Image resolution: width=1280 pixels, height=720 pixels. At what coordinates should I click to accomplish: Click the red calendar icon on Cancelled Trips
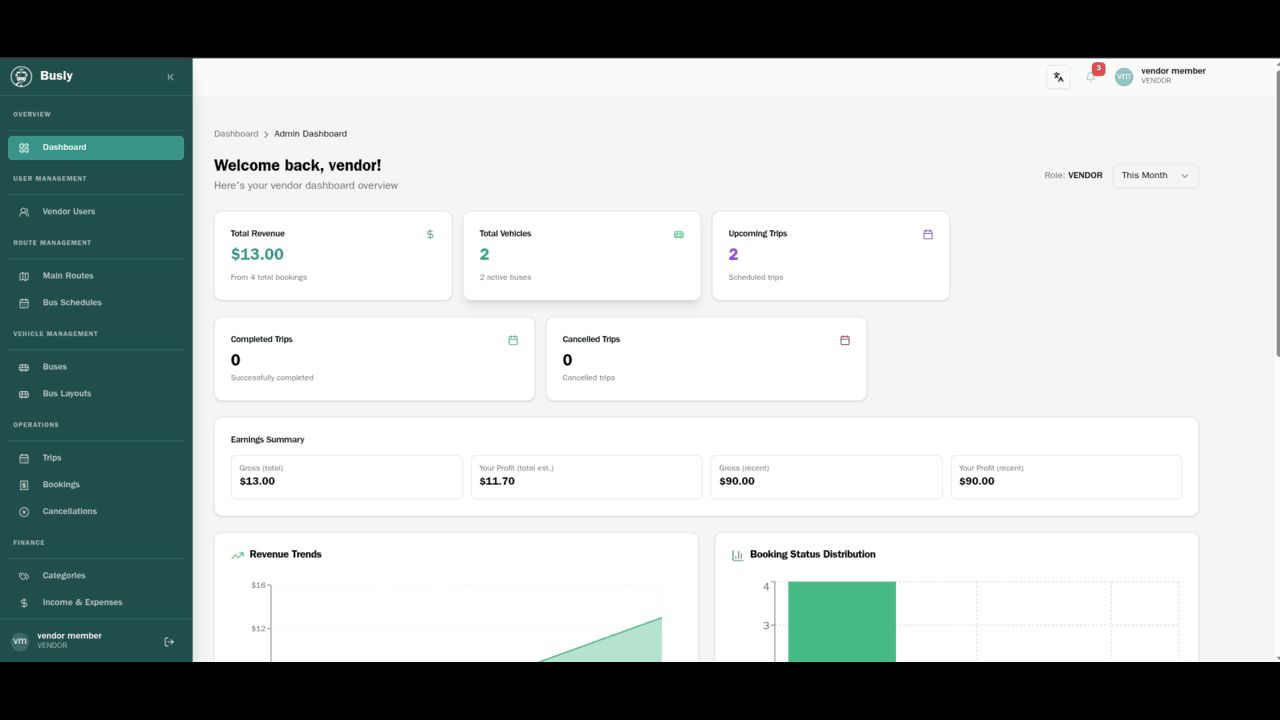[845, 340]
